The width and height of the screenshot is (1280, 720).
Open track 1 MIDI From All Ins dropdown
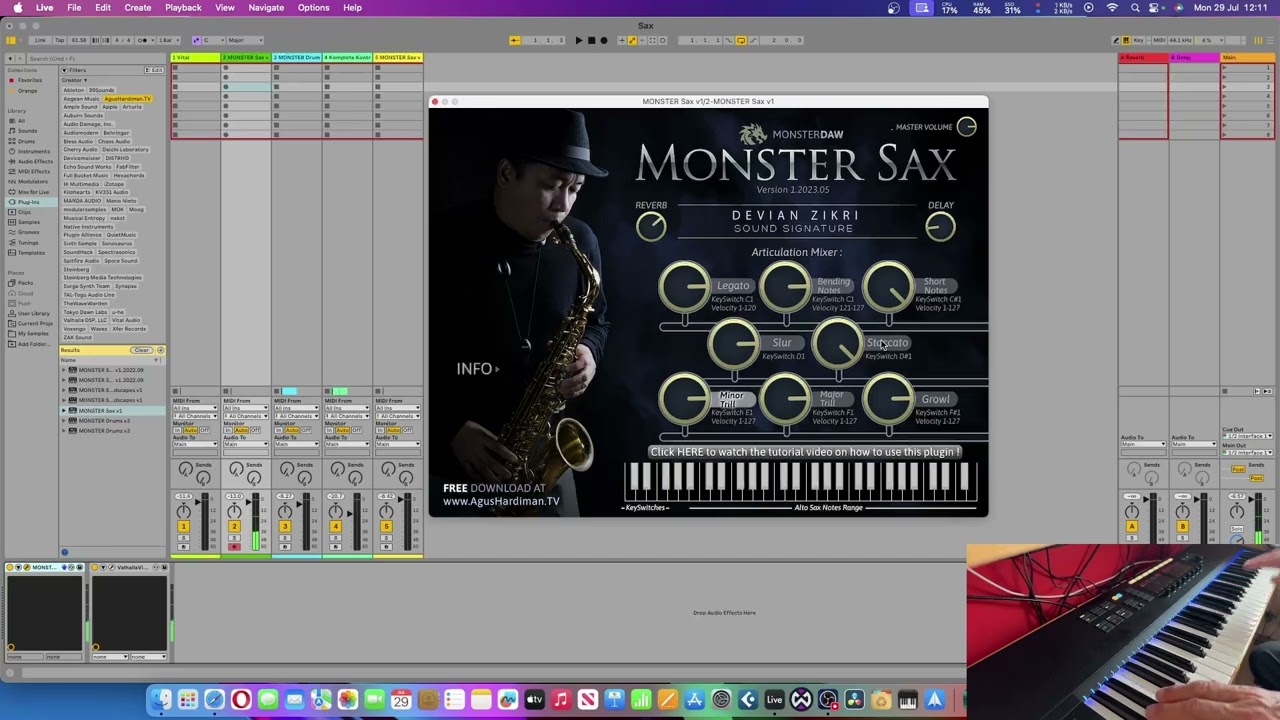coord(195,408)
